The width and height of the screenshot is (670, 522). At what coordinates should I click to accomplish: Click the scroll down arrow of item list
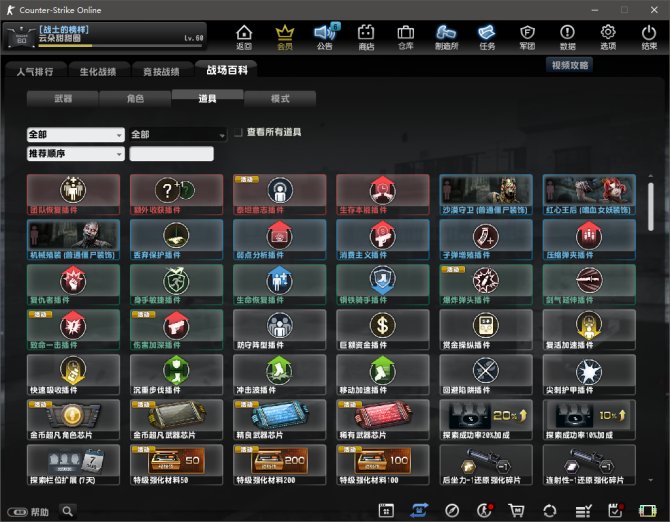(650, 480)
